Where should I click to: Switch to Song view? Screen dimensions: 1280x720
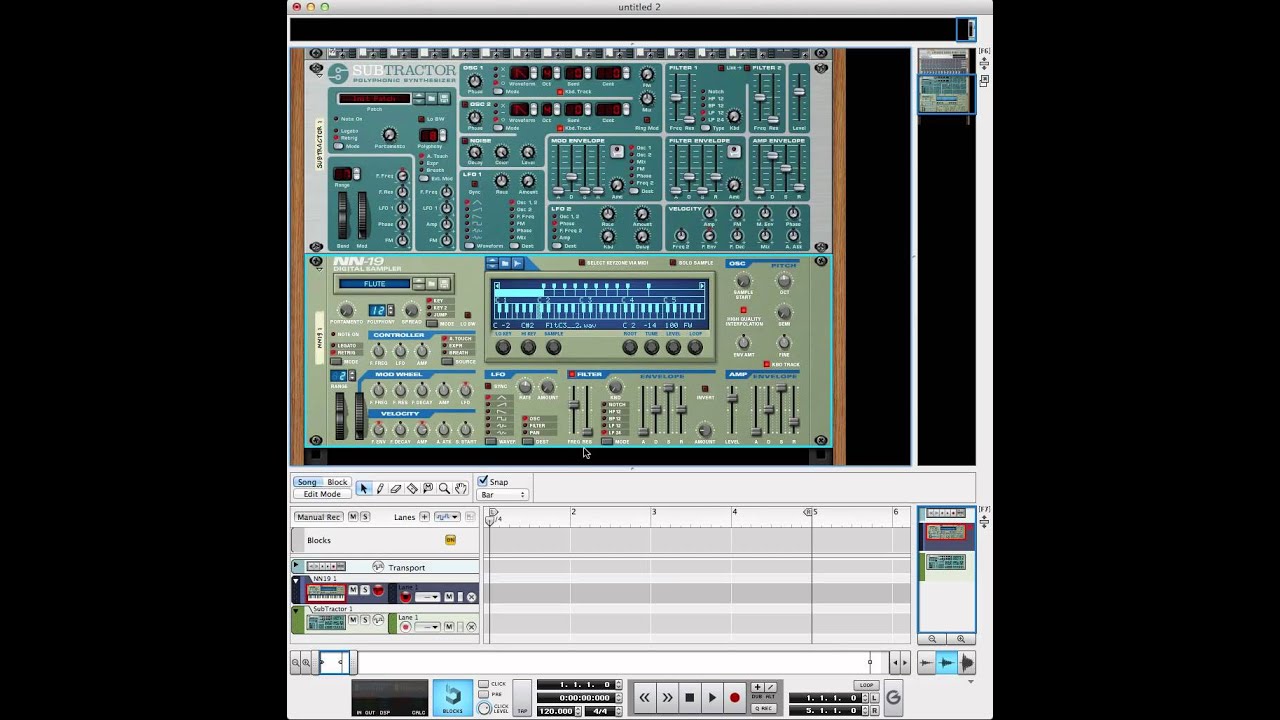coord(307,482)
